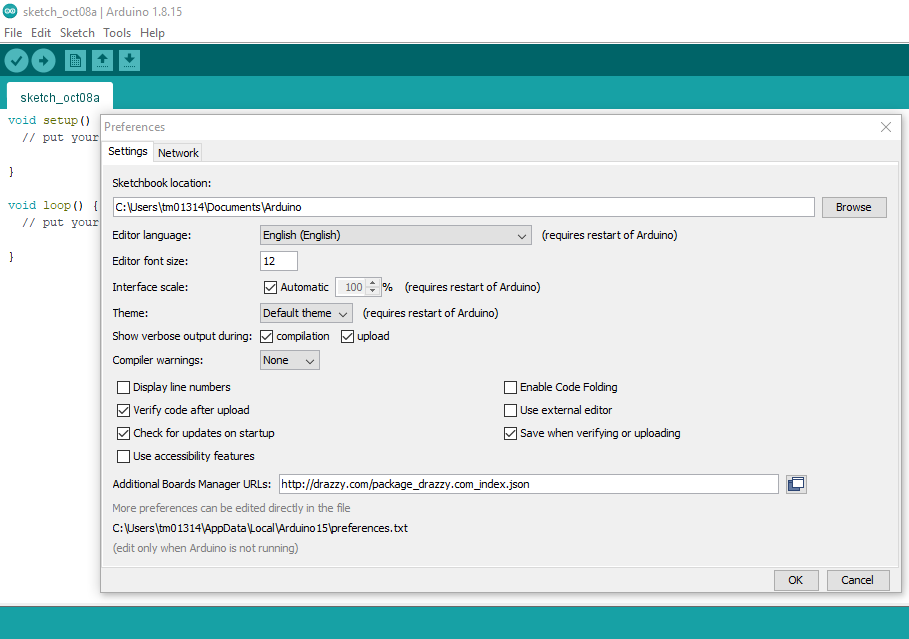Click the "void loop()" code line
Viewport: 909px width, 639px height.
(x=53, y=205)
